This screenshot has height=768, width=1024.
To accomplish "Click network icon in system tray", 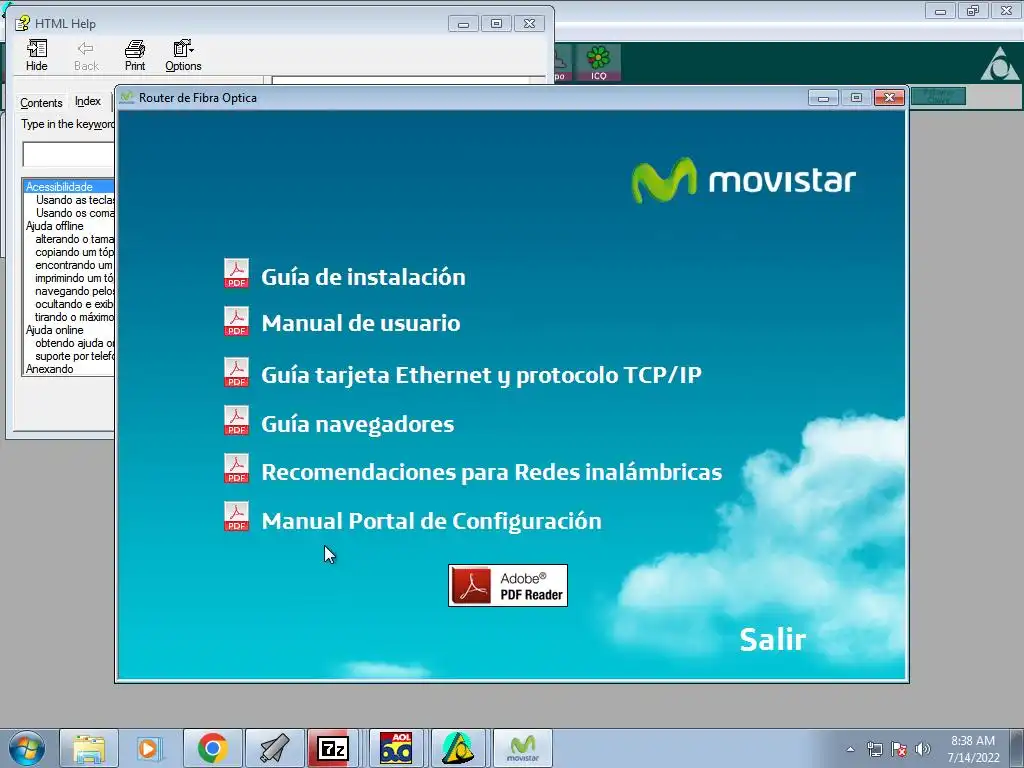I will [x=874, y=749].
